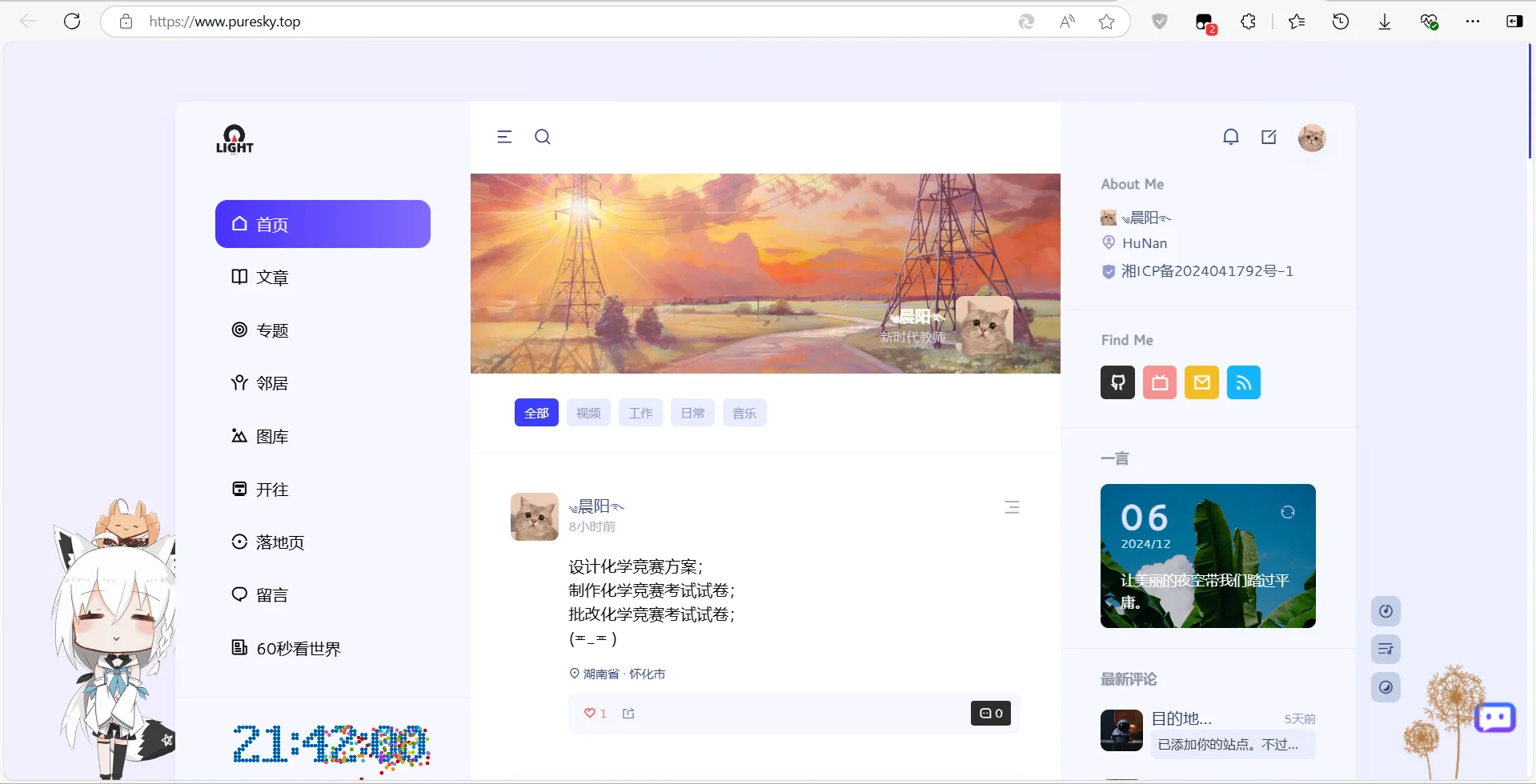The width and height of the screenshot is (1536, 784).
Task: Collapse sidebar with hamburger menu icon
Action: (x=504, y=137)
